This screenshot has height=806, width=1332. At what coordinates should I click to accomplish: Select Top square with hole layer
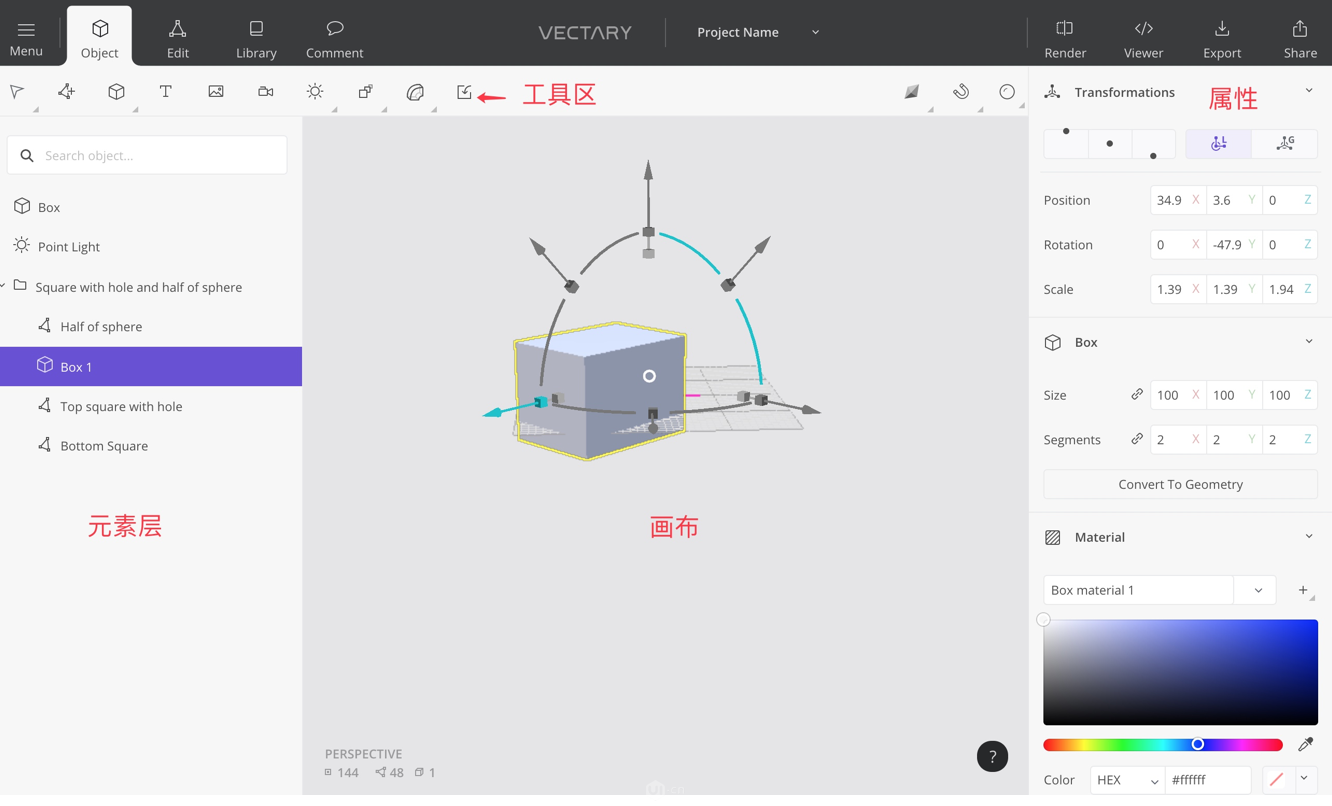pos(151,406)
